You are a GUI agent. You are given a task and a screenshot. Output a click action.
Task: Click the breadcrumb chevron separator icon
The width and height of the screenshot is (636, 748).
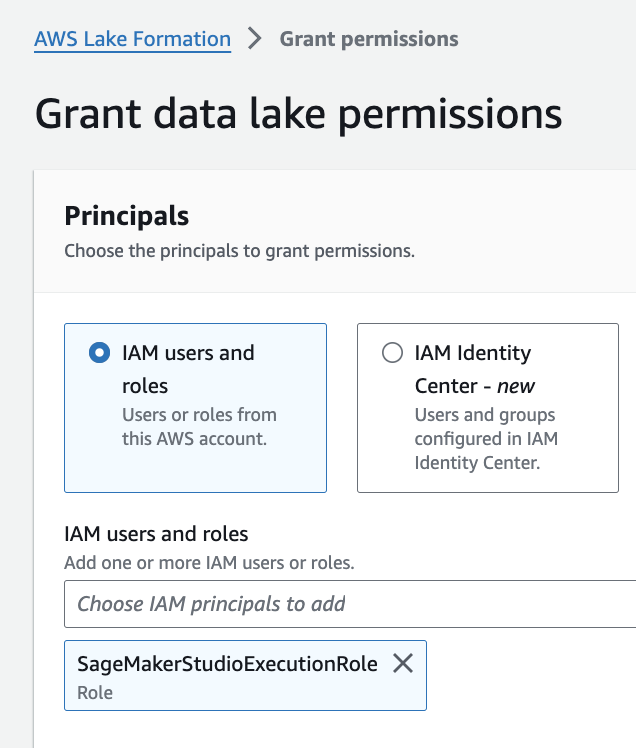(255, 39)
